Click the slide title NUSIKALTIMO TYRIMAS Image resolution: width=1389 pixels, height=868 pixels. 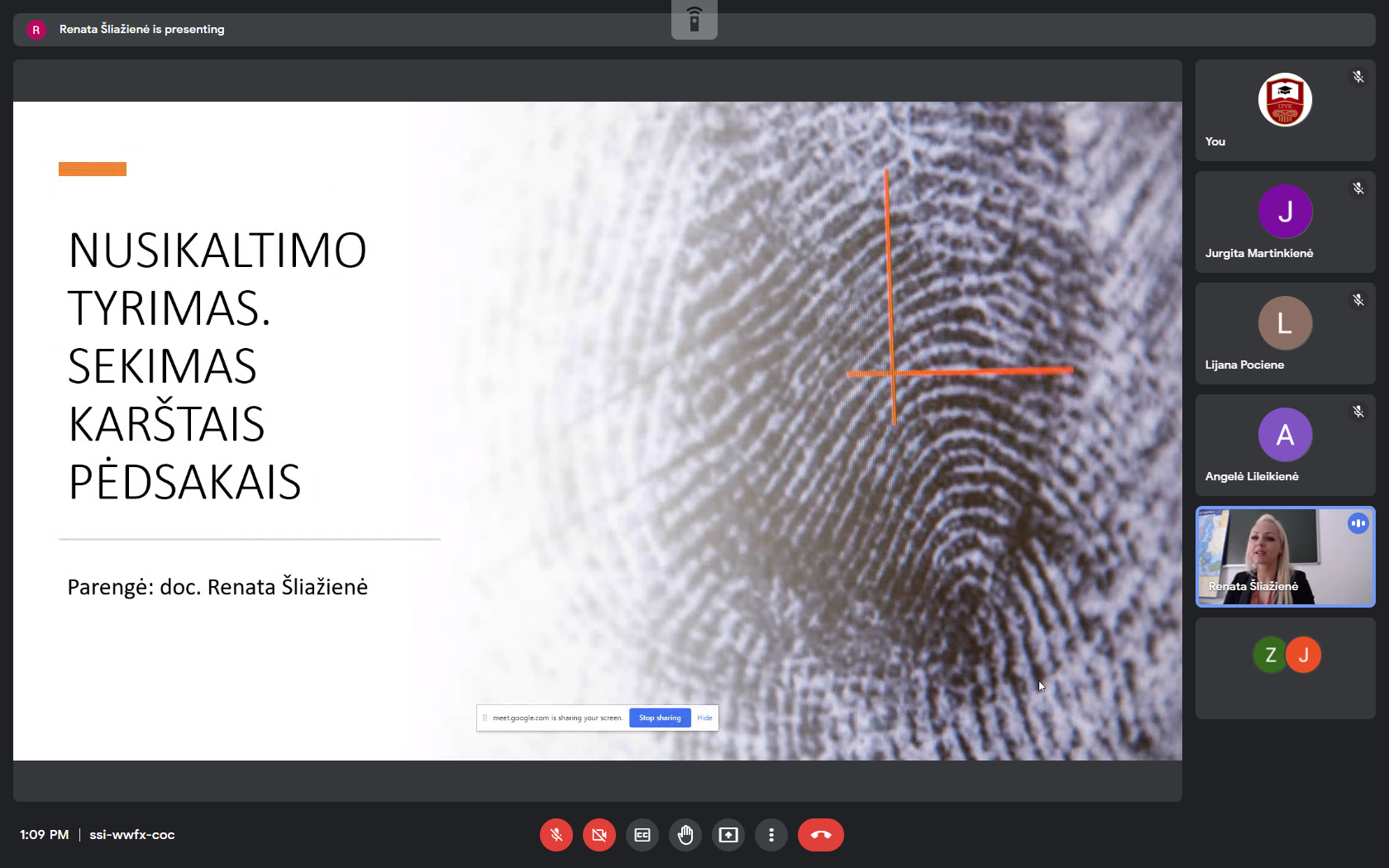pyautogui.click(x=217, y=279)
